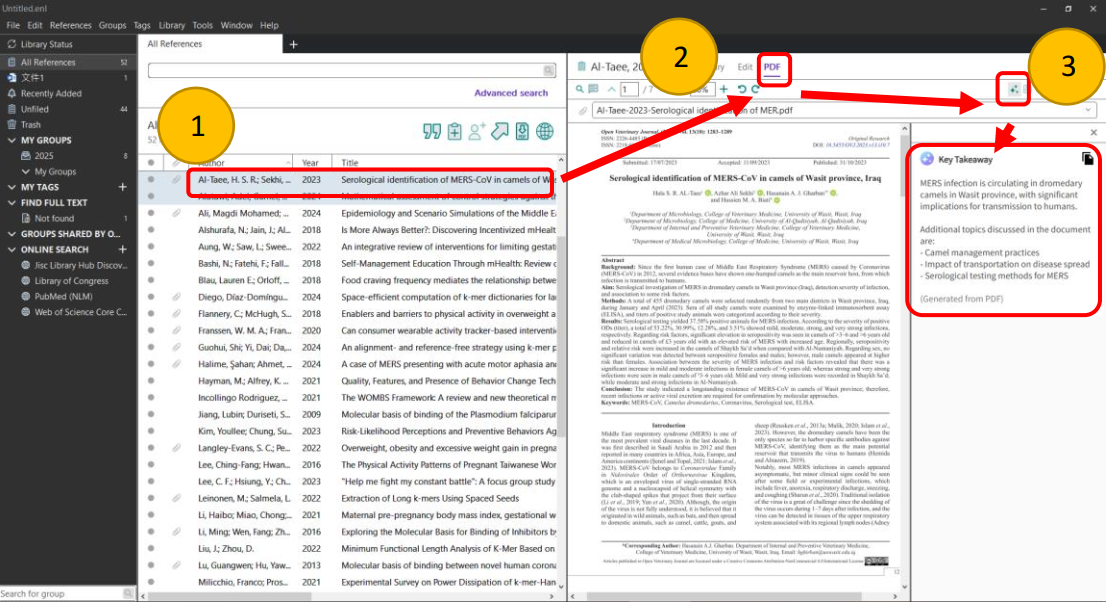The height and width of the screenshot is (602, 1108).
Task: Click the PDF viewer search magnifier icon
Action: pos(579,89)
